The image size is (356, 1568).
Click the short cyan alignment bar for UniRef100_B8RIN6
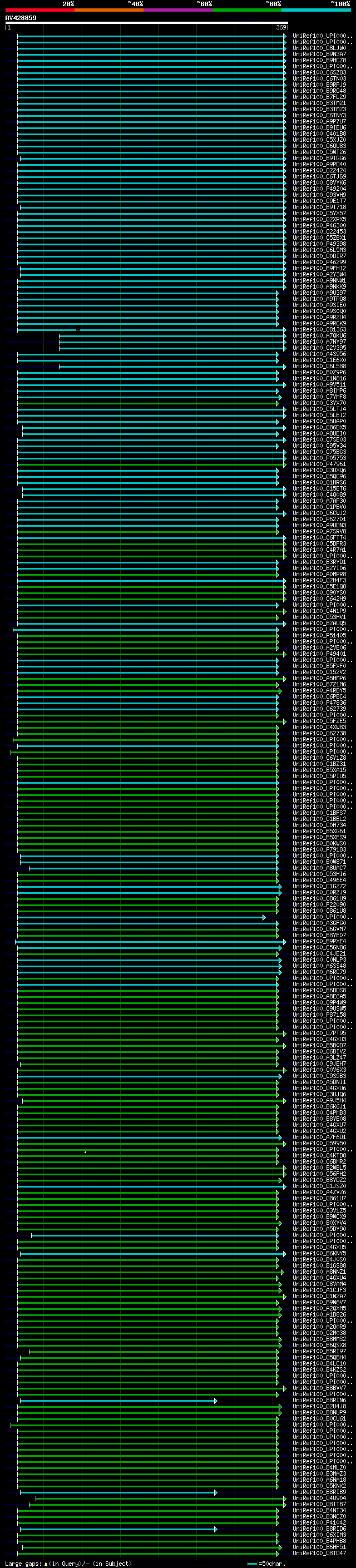(x=118, y=1401)
